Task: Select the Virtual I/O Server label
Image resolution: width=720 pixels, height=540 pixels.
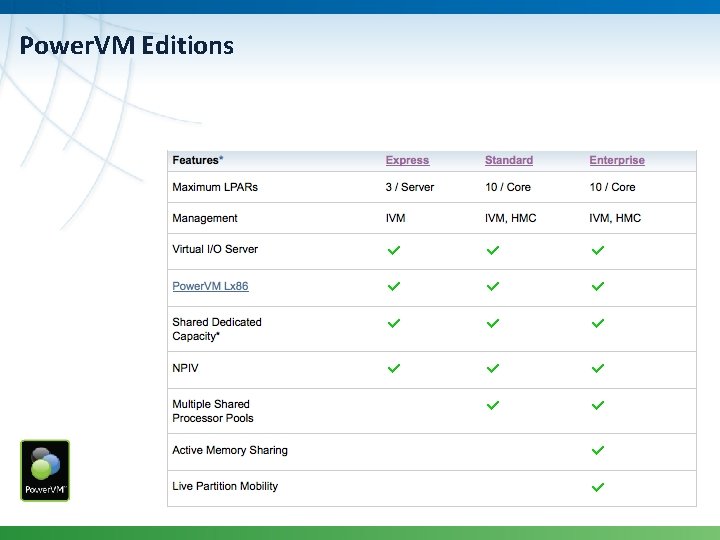Action: (x=215, y=249)
